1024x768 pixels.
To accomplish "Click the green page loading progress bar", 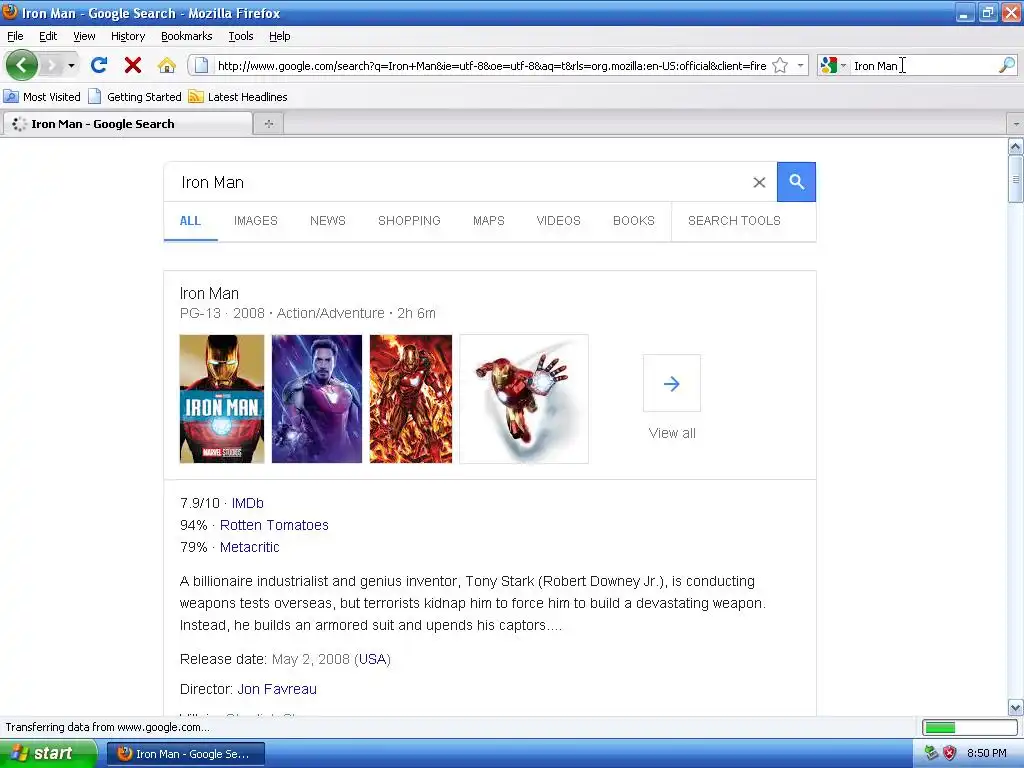I will pos(969,727).
